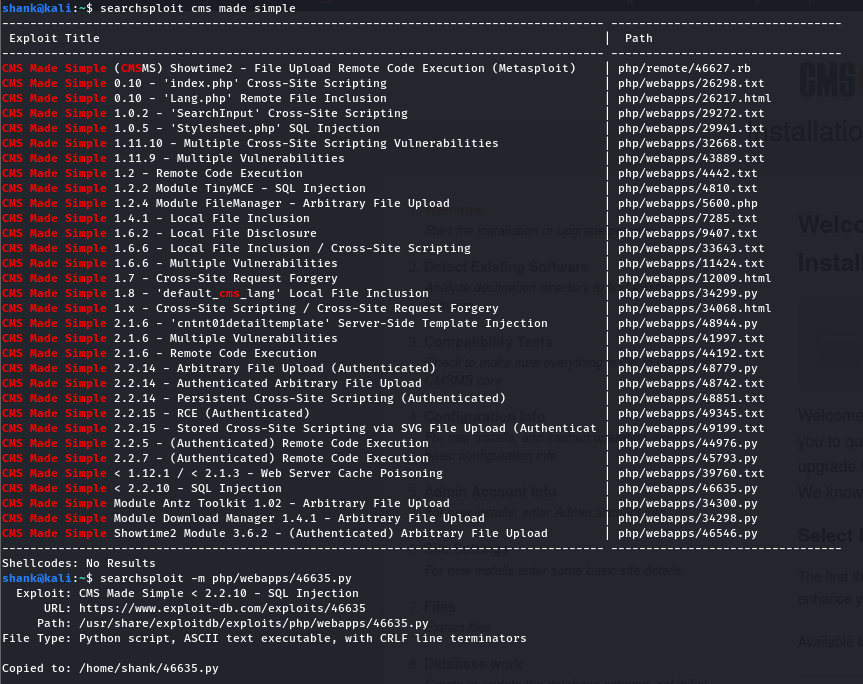The image size is (863, 684).
Task: Click the path php/webapps/49199.txt
Action: 691,428
